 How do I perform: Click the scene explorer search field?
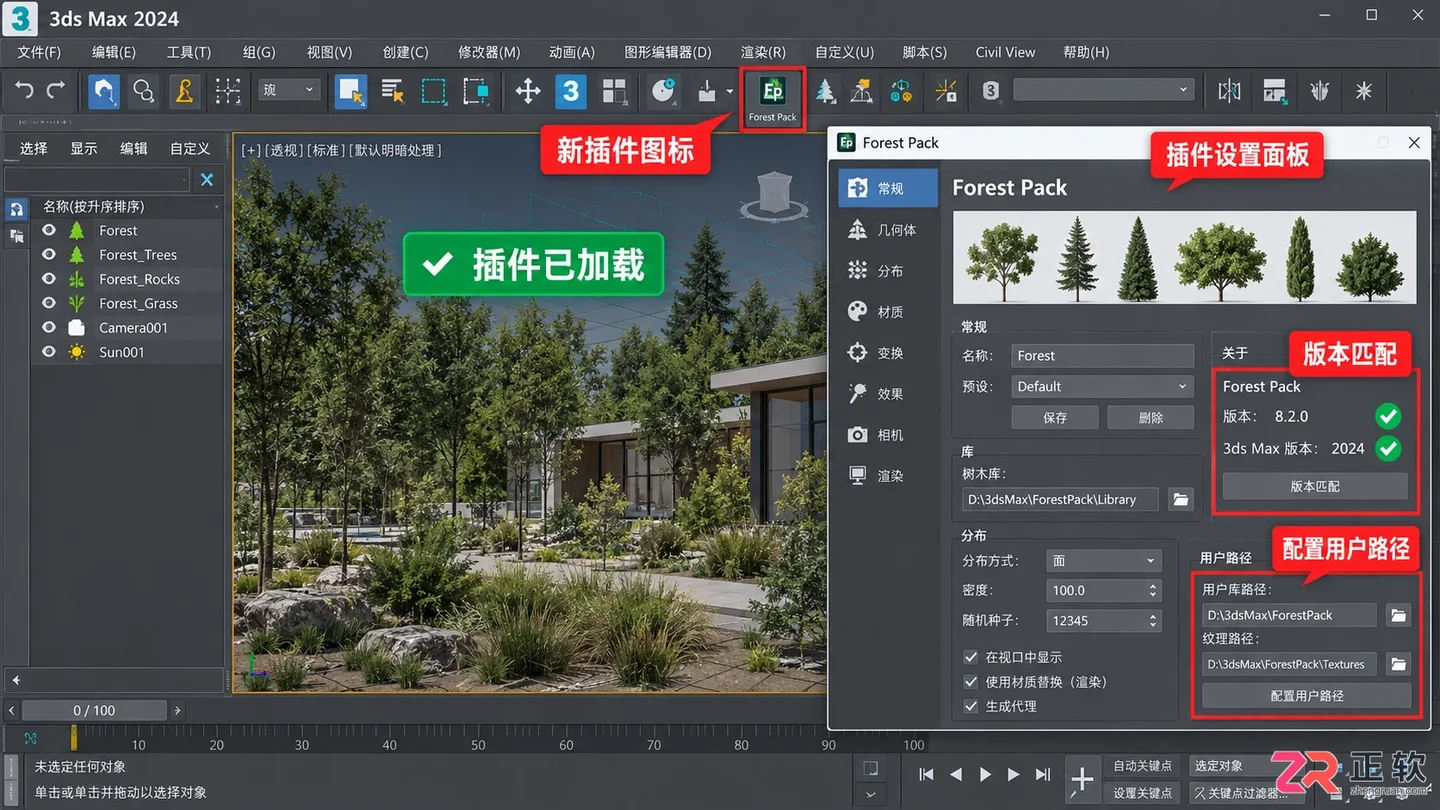click(96, 180)
